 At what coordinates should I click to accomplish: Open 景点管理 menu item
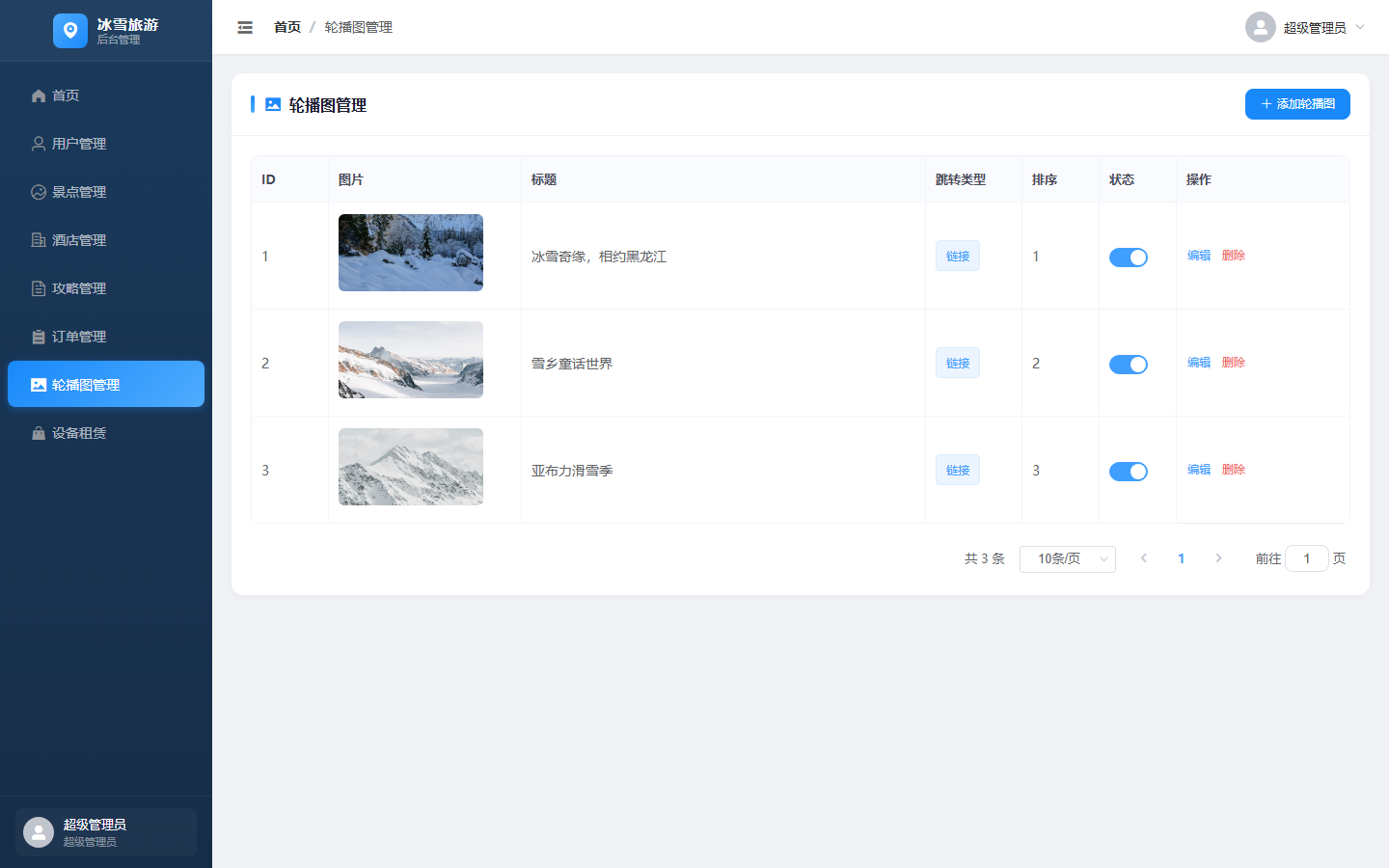click(x=106, y=192)
